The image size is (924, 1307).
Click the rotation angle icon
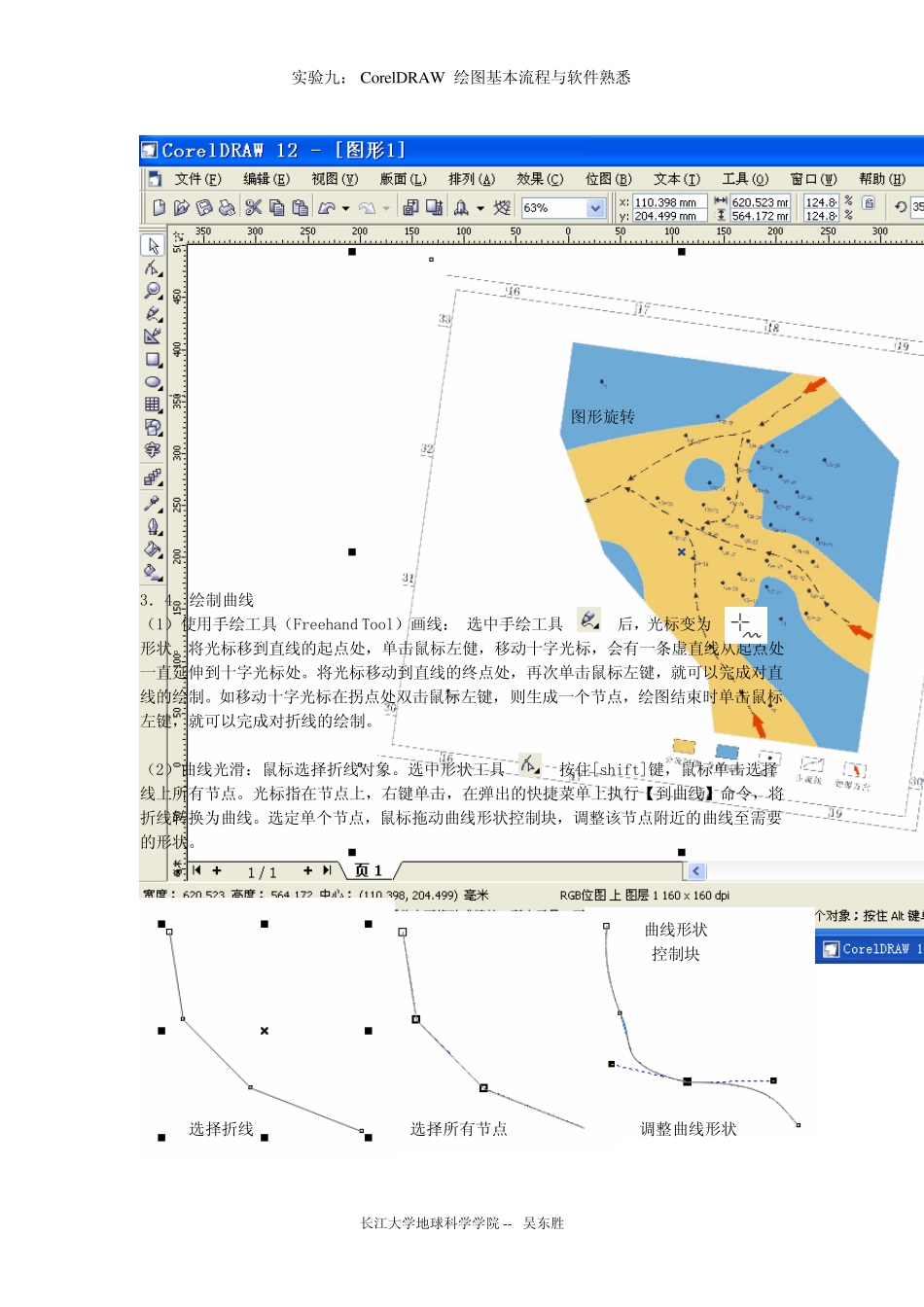(x=901, y=207)
